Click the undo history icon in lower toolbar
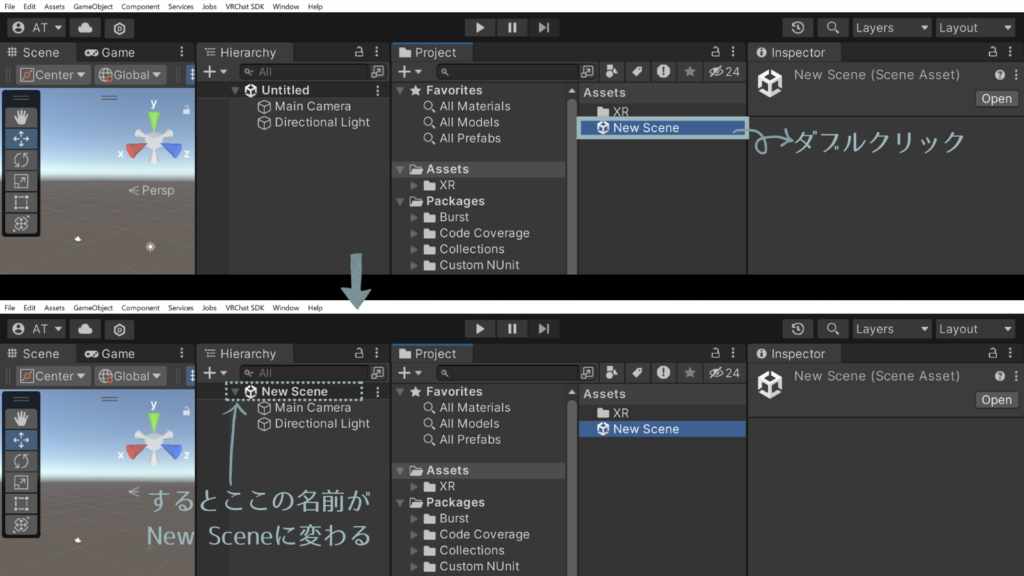Viewport: 1024px width, 576px height. 797,329
